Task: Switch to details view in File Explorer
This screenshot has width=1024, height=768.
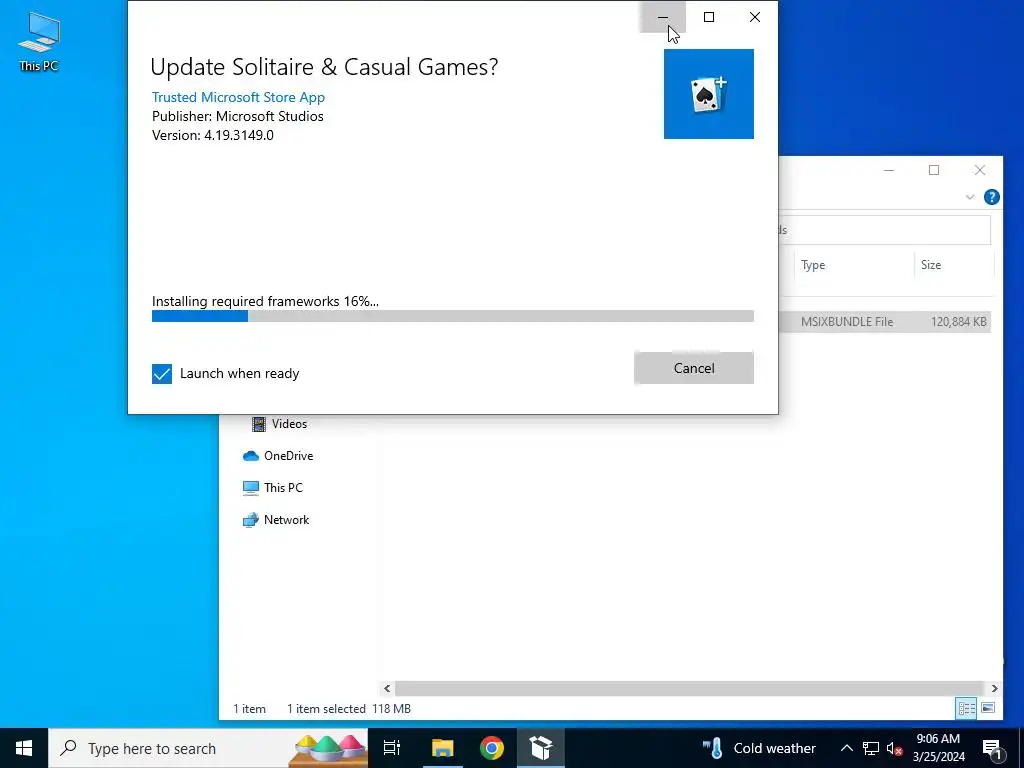Action: coord(967,709)
